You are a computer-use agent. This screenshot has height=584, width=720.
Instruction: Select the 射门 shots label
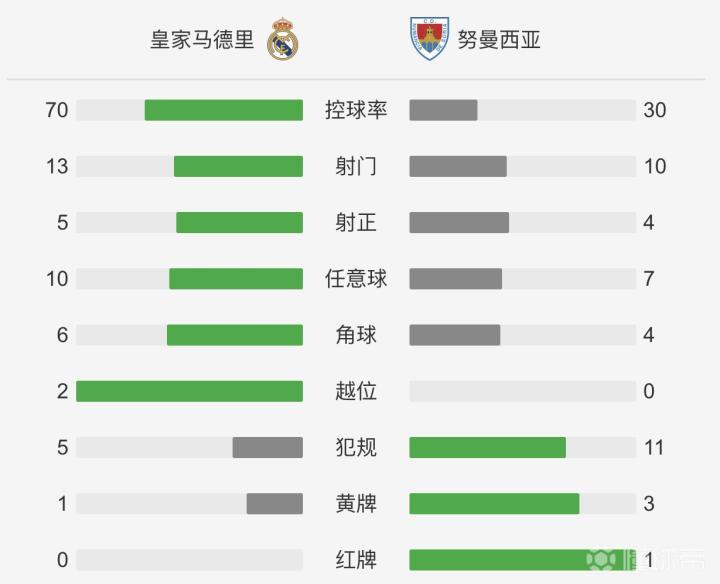click(356, 166)
